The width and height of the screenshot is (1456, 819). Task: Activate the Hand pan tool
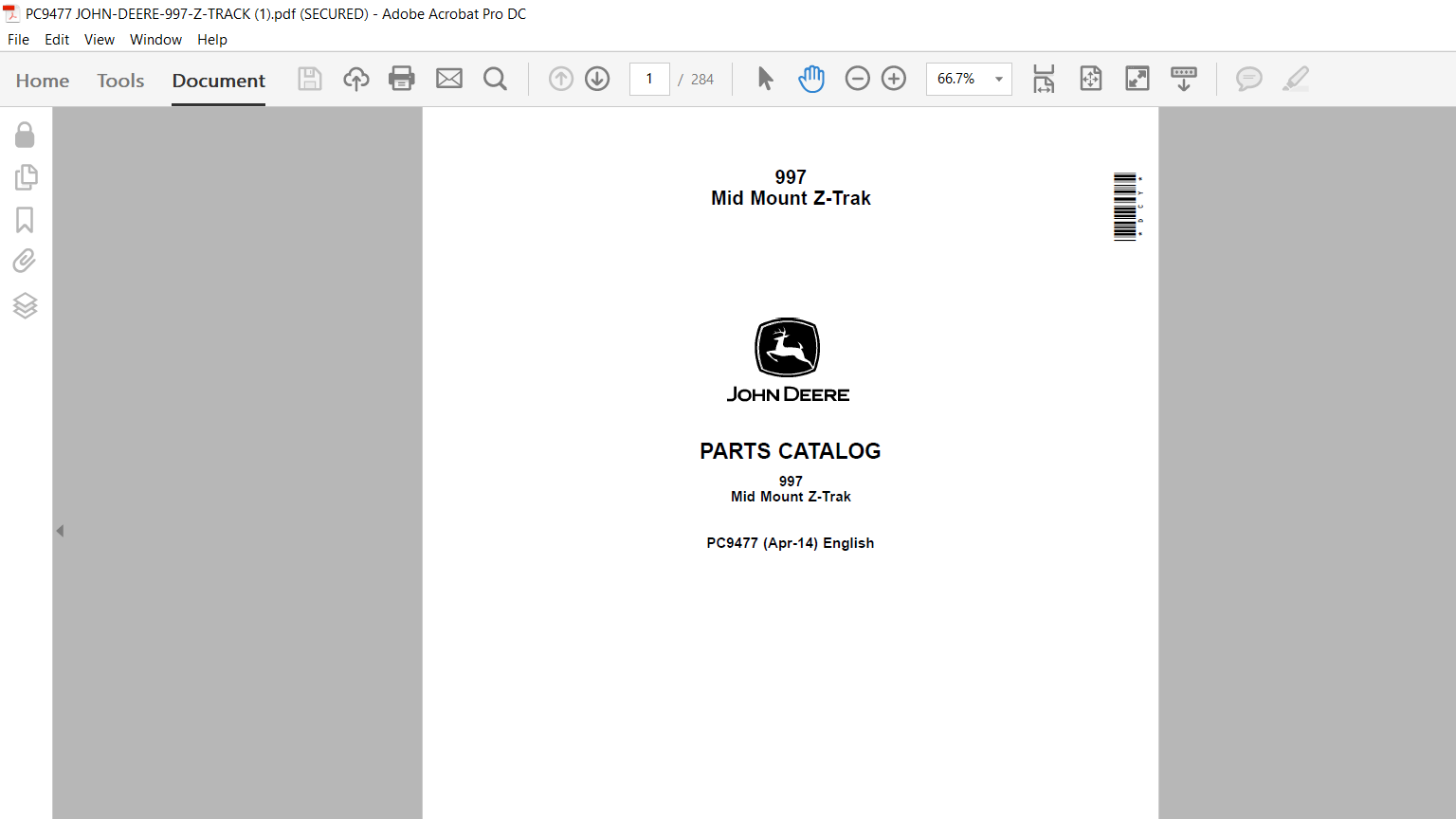(x=811, y=79)
